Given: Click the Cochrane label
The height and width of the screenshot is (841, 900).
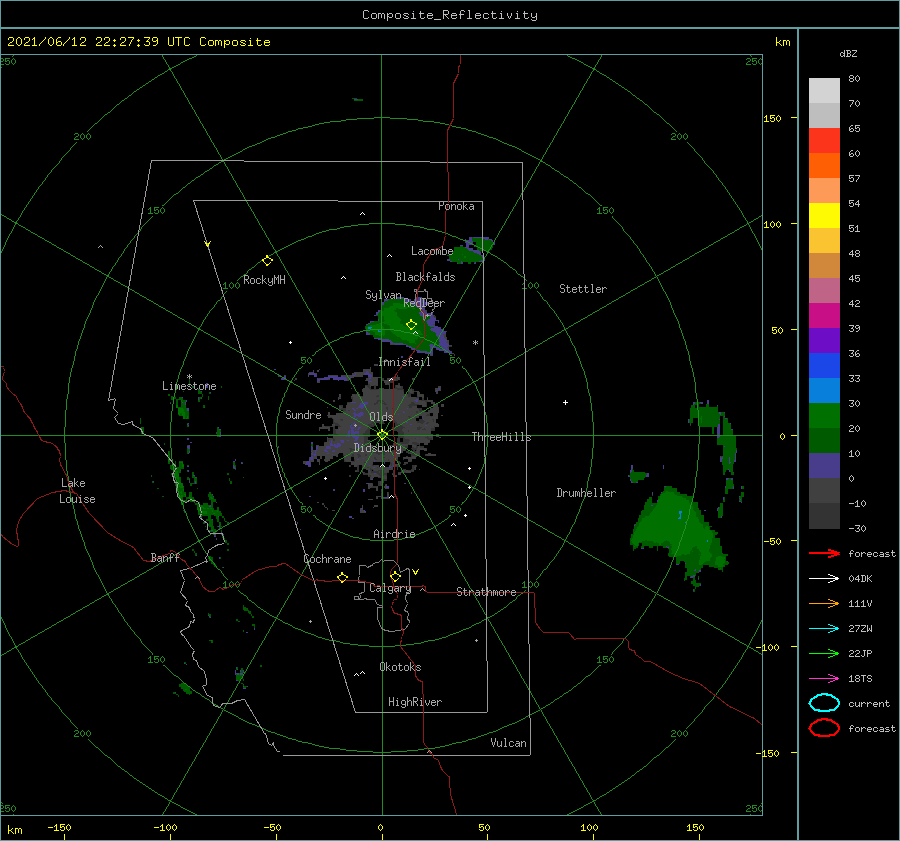Looking at the screenshot, I should 327,559.
